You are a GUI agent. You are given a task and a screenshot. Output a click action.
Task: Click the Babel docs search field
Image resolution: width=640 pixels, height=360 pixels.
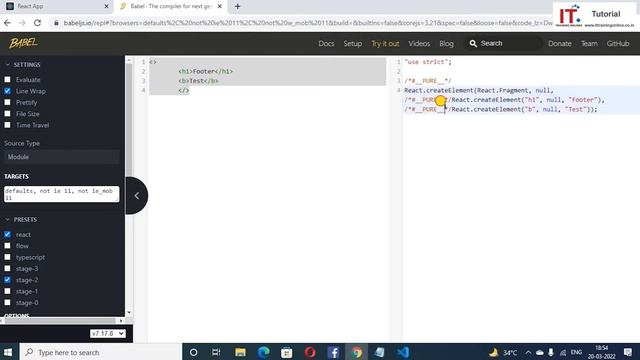(x=503, y=43)
